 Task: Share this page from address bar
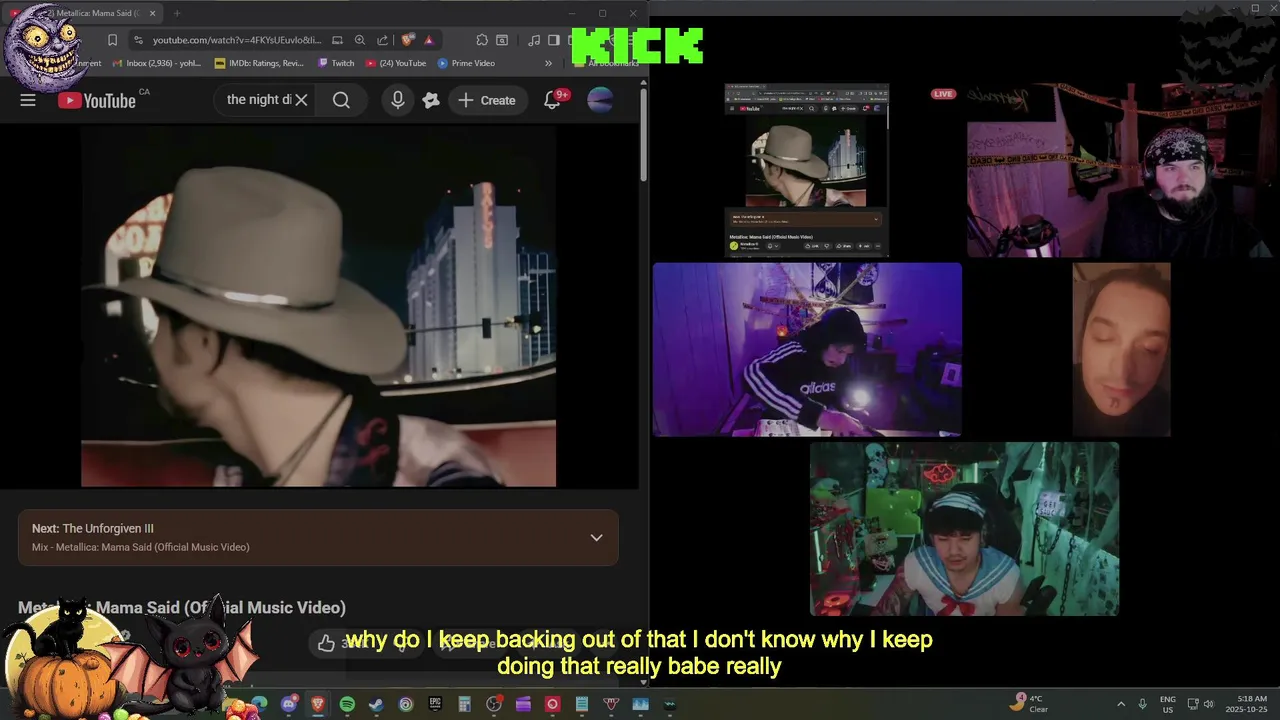pyautogui.click(x=382, y=40)
